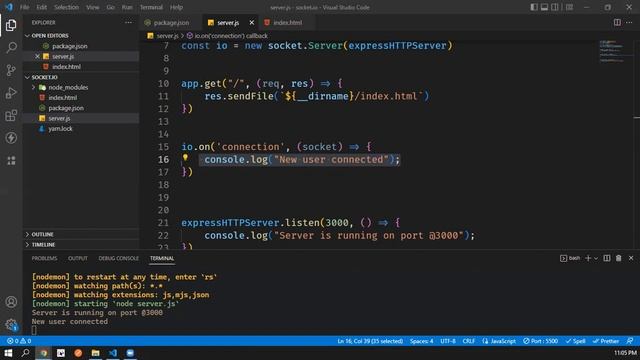Open Customize Layout icon in title bar
The height and width of the screenshot is (360, 640).
click(x=569, y=7)
